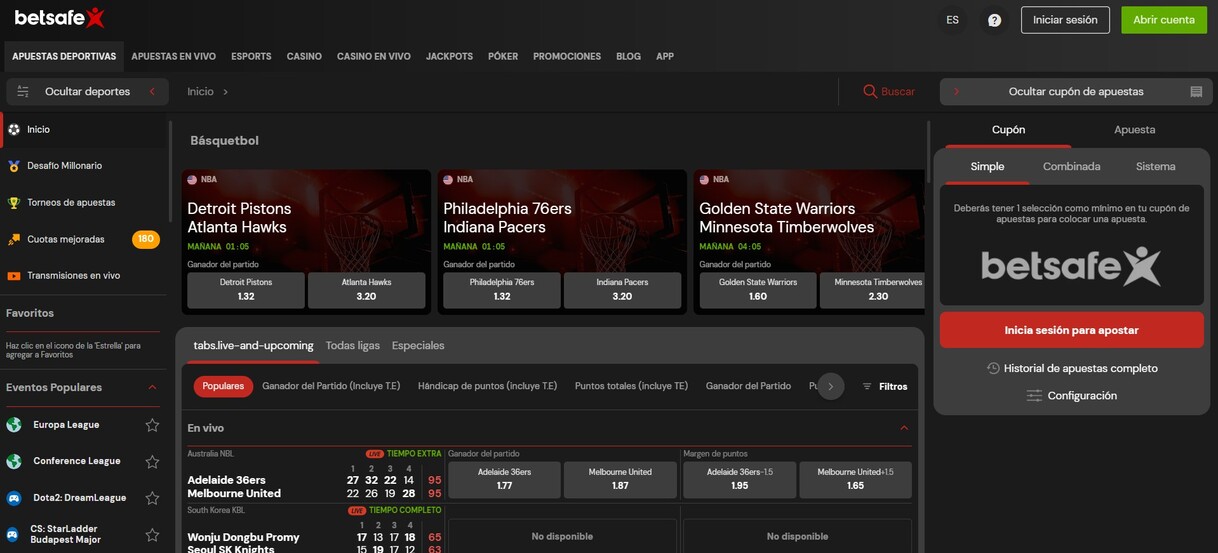Open the help question mark icon

(x=994, y=20)
